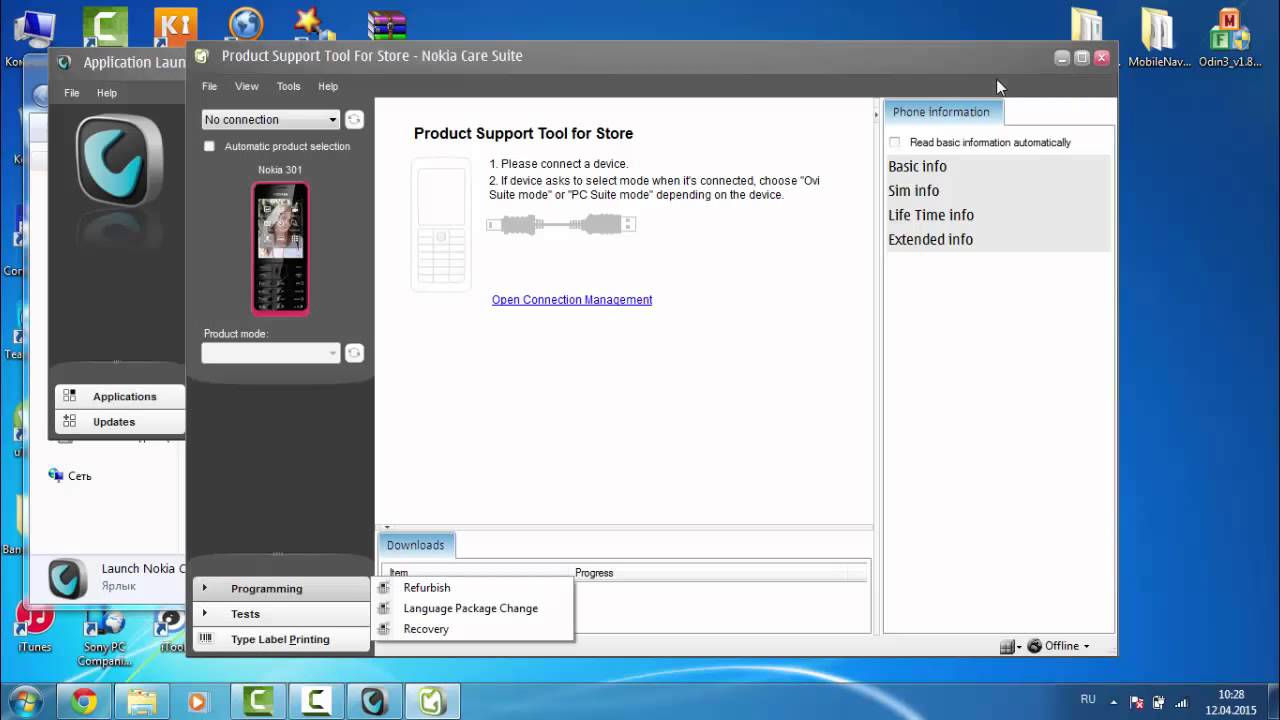
Task: Click the Product Support Tool taskbar icon
Action: [432, 701]
